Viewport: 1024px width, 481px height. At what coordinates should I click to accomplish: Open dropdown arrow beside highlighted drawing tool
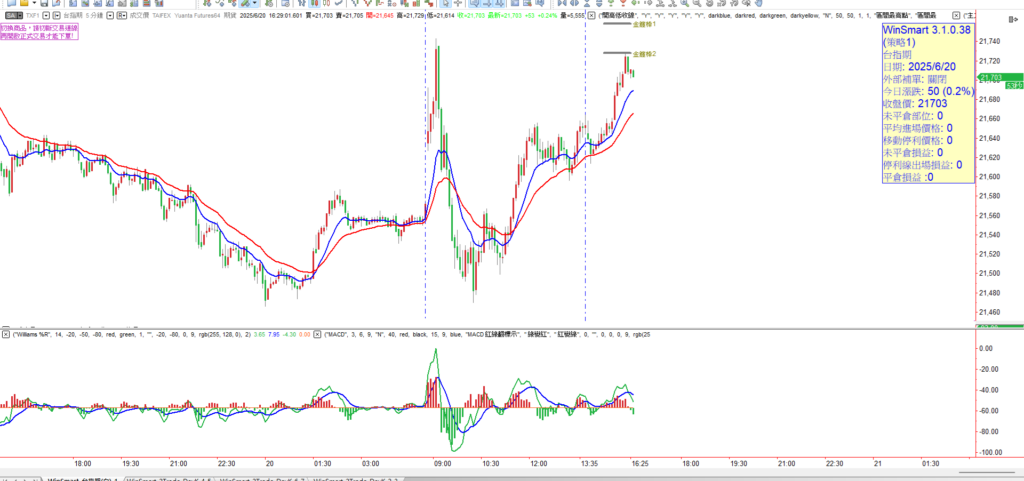pos(255,3)
